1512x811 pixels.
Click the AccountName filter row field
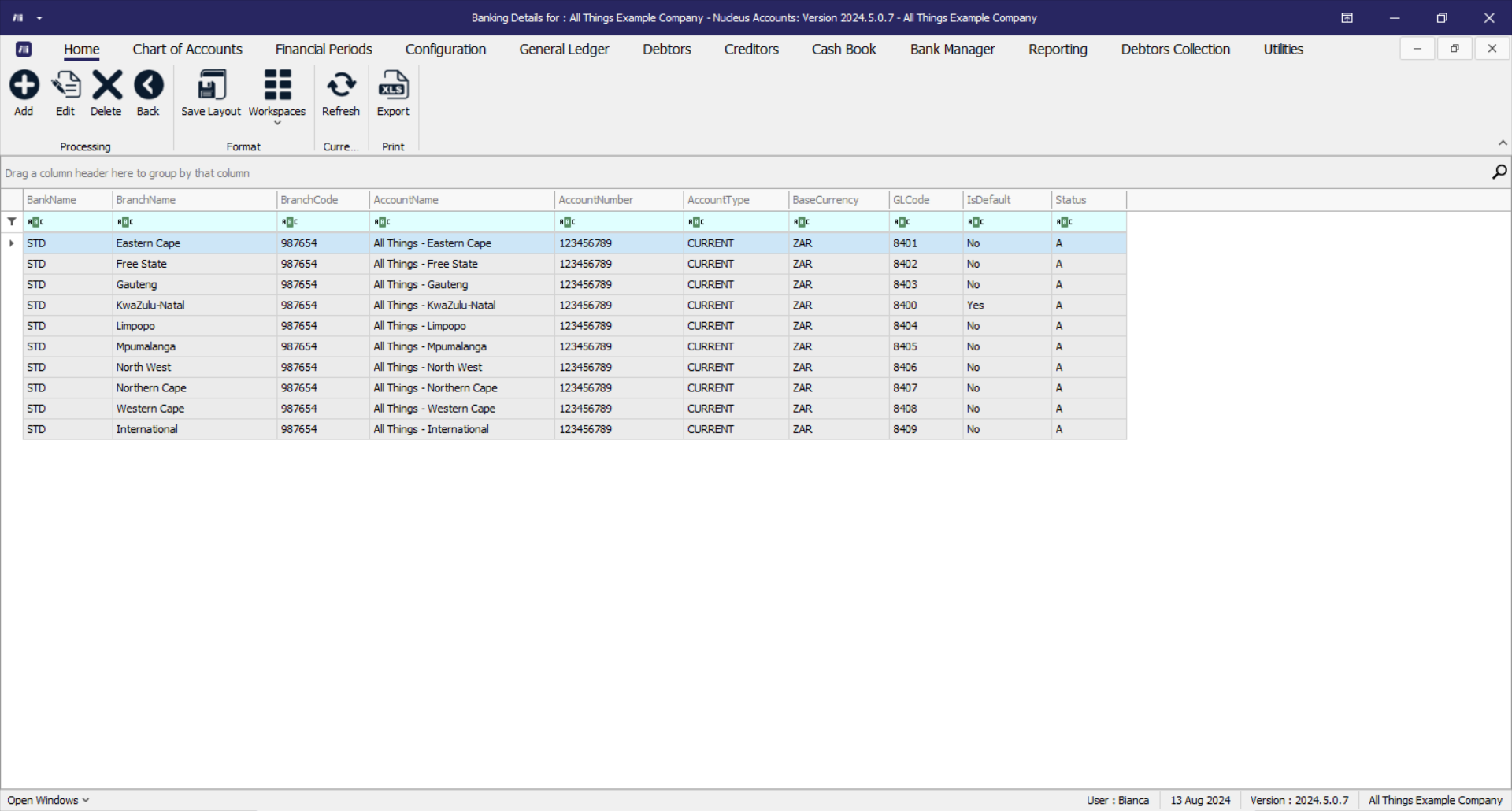pos(461,222)
